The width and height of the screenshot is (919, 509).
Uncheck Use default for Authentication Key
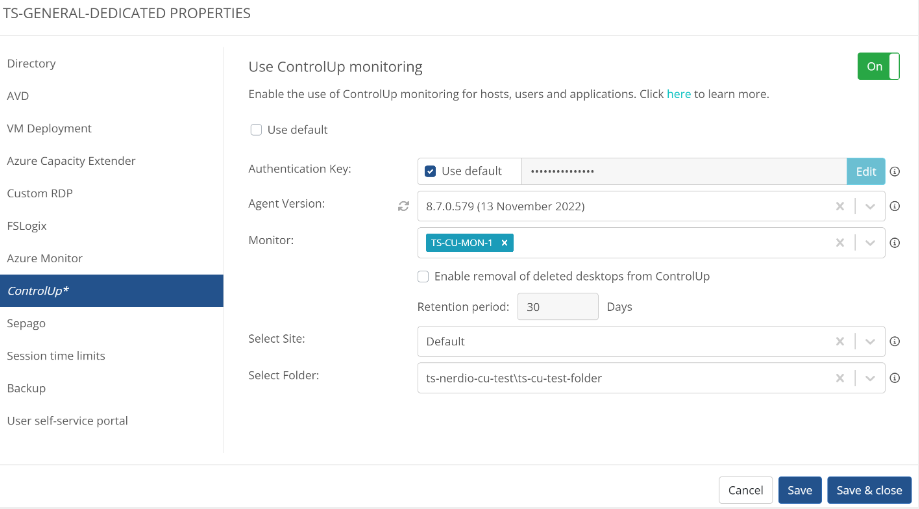[430, 171]
